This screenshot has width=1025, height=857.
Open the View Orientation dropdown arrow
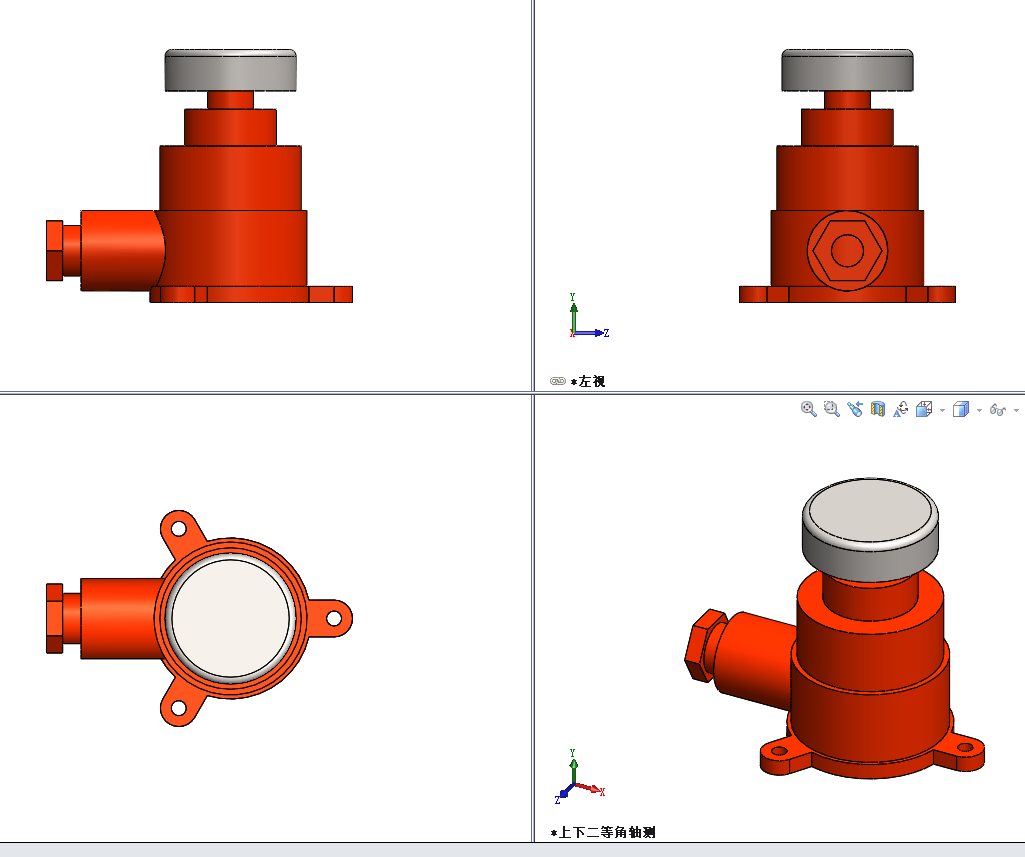coord(942,411)
